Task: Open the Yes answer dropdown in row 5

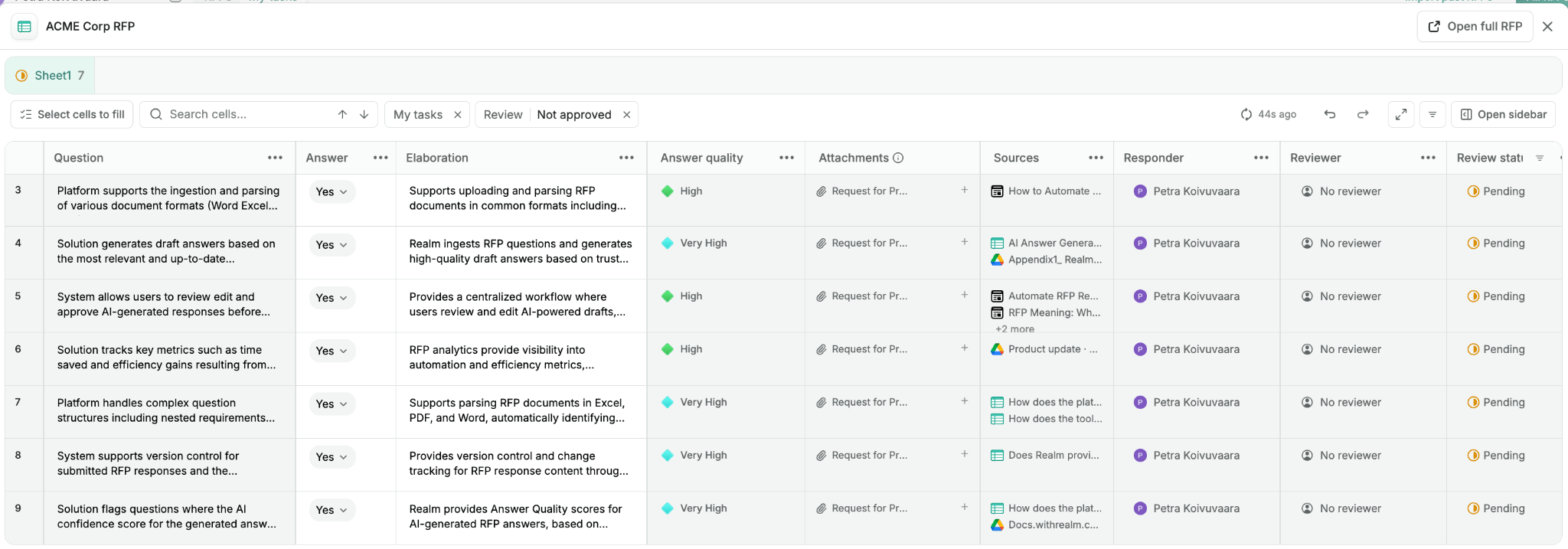Action: coord(332,298)
